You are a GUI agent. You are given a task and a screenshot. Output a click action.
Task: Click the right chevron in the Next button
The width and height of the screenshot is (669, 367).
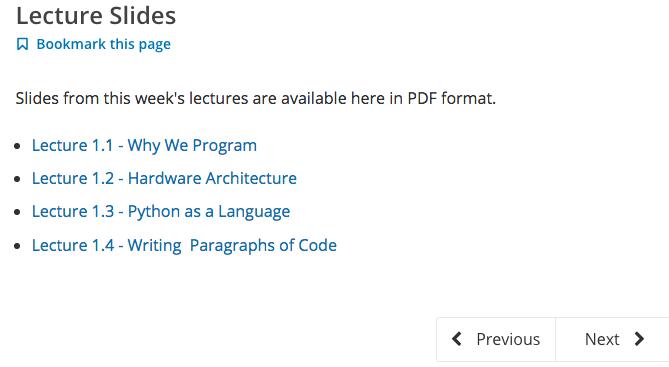639,339
